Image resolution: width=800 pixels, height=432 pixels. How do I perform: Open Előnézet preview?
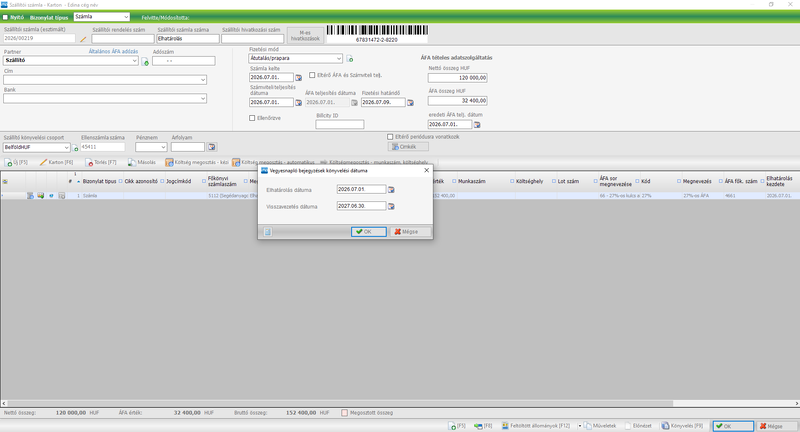638,426
